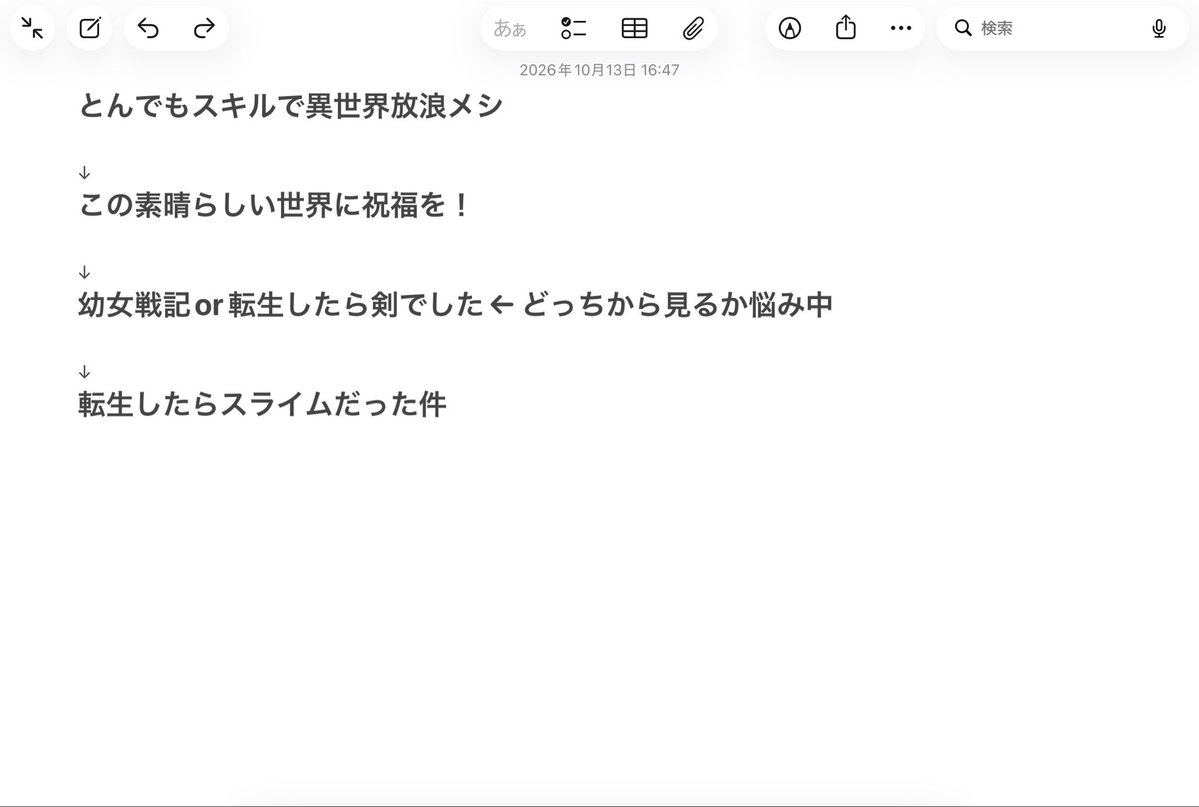Click the words 幼女戦記 or 転生したら剣でした
The width and height of the screenshot is (1199, 807).
pos(281,304)
